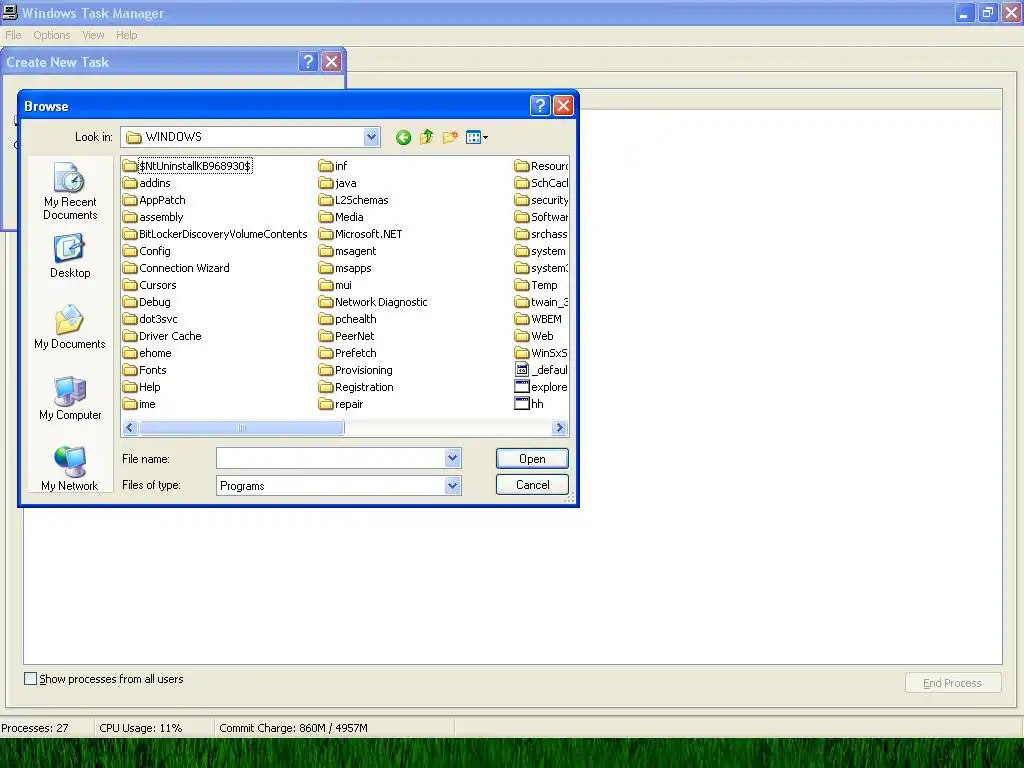Click scroll right arrow in file list

click(x=559, y=428)
